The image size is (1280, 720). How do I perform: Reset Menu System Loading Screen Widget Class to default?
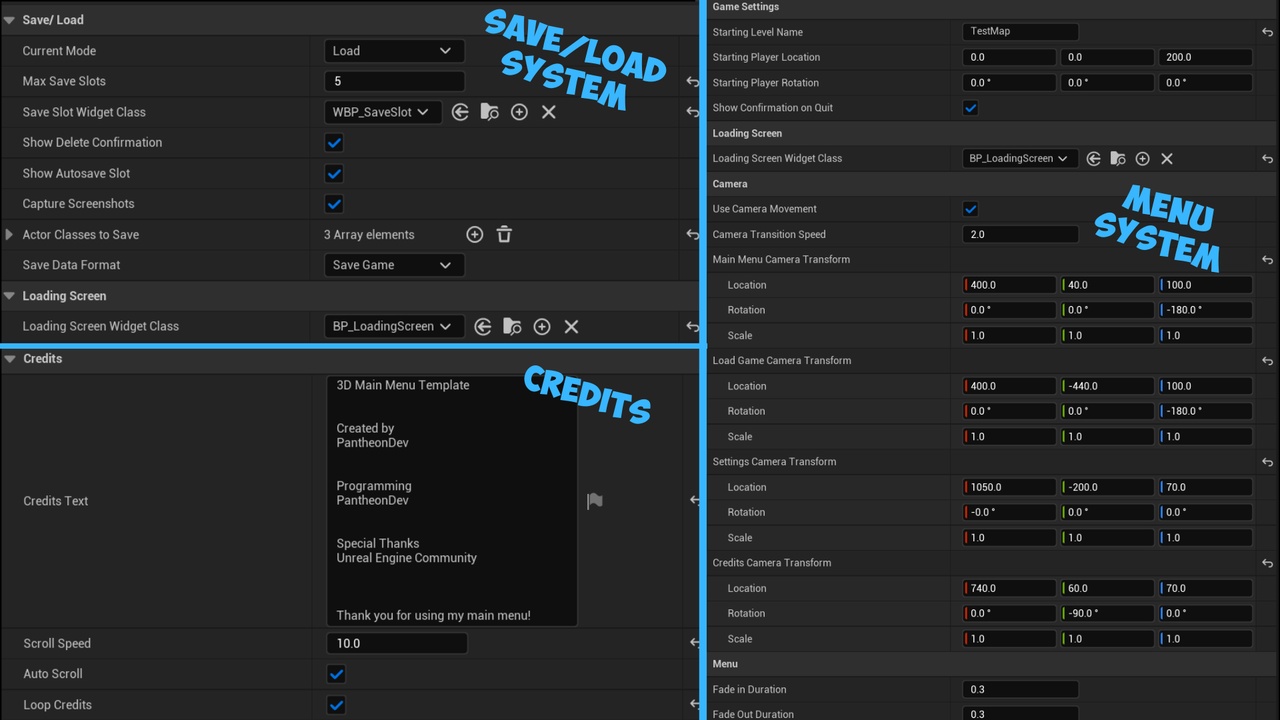pos(1267,158)
